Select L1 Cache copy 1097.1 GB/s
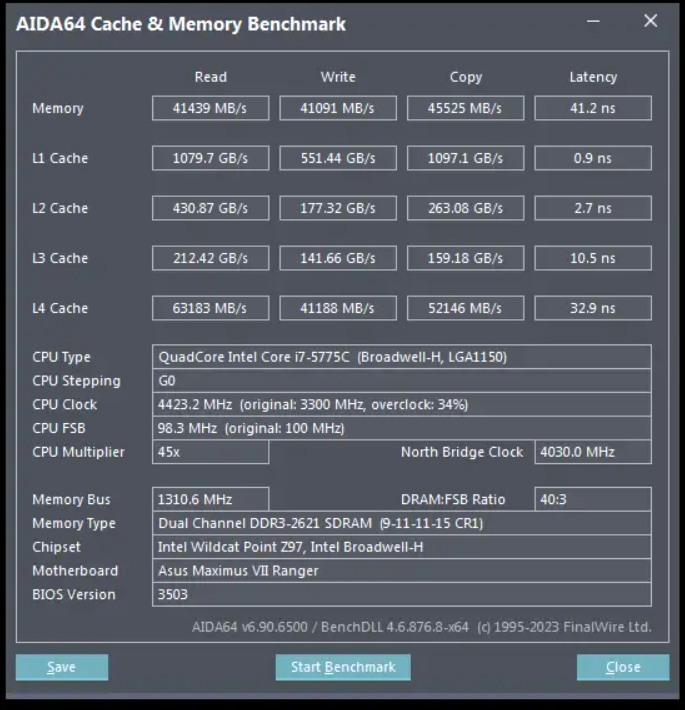This screenshot has width=685, height=710. (465, 158)
